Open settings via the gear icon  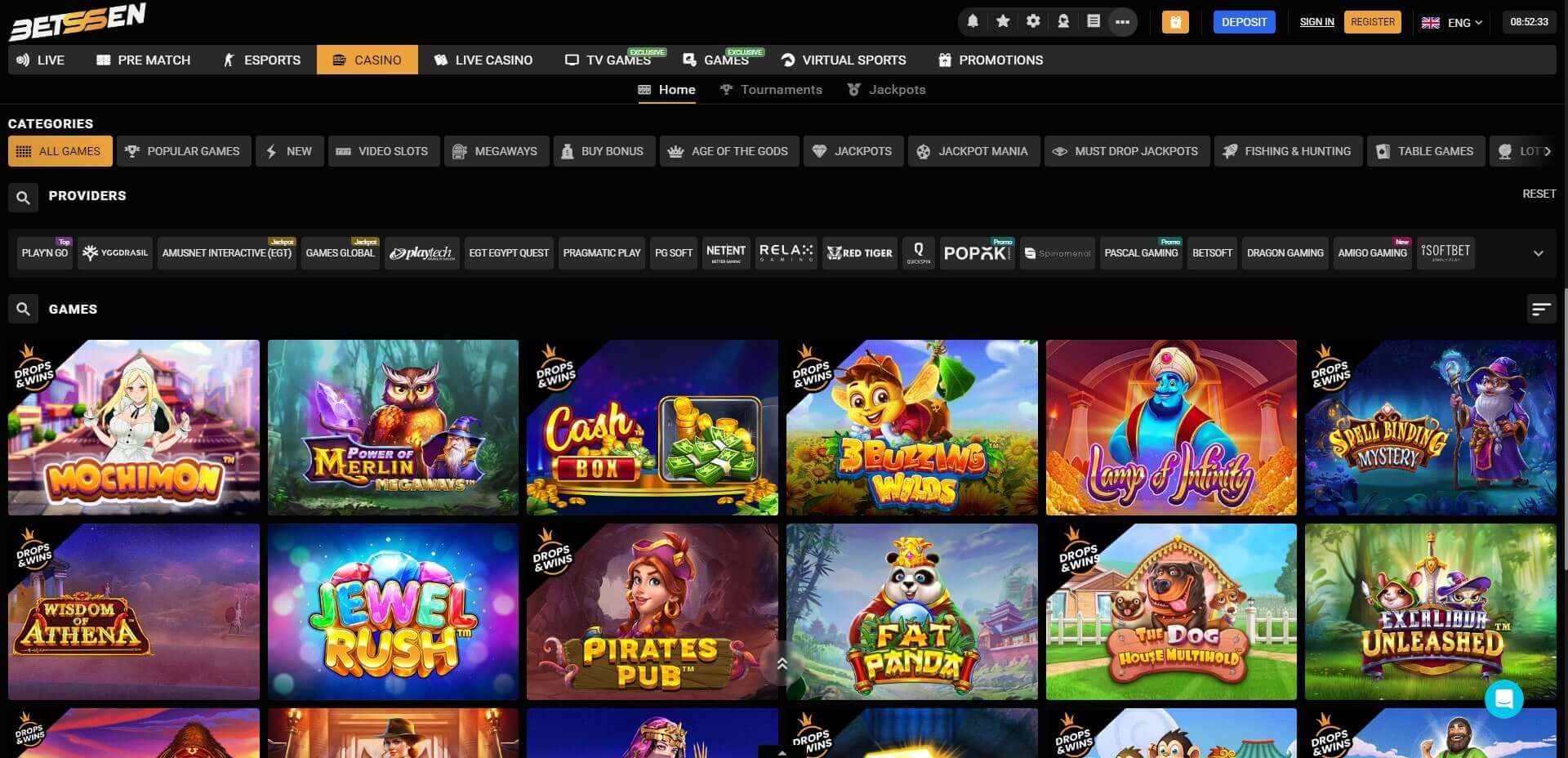(x=1033, y=22)
